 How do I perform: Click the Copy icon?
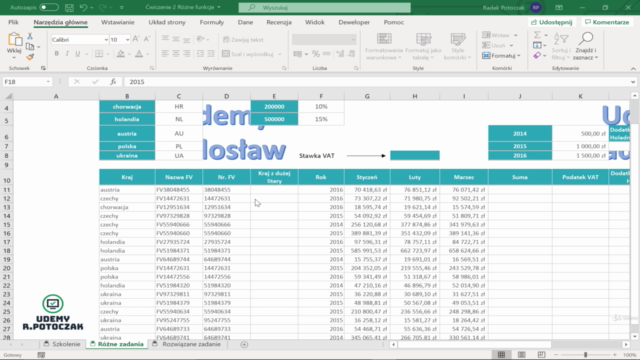(x=30, y=47)
